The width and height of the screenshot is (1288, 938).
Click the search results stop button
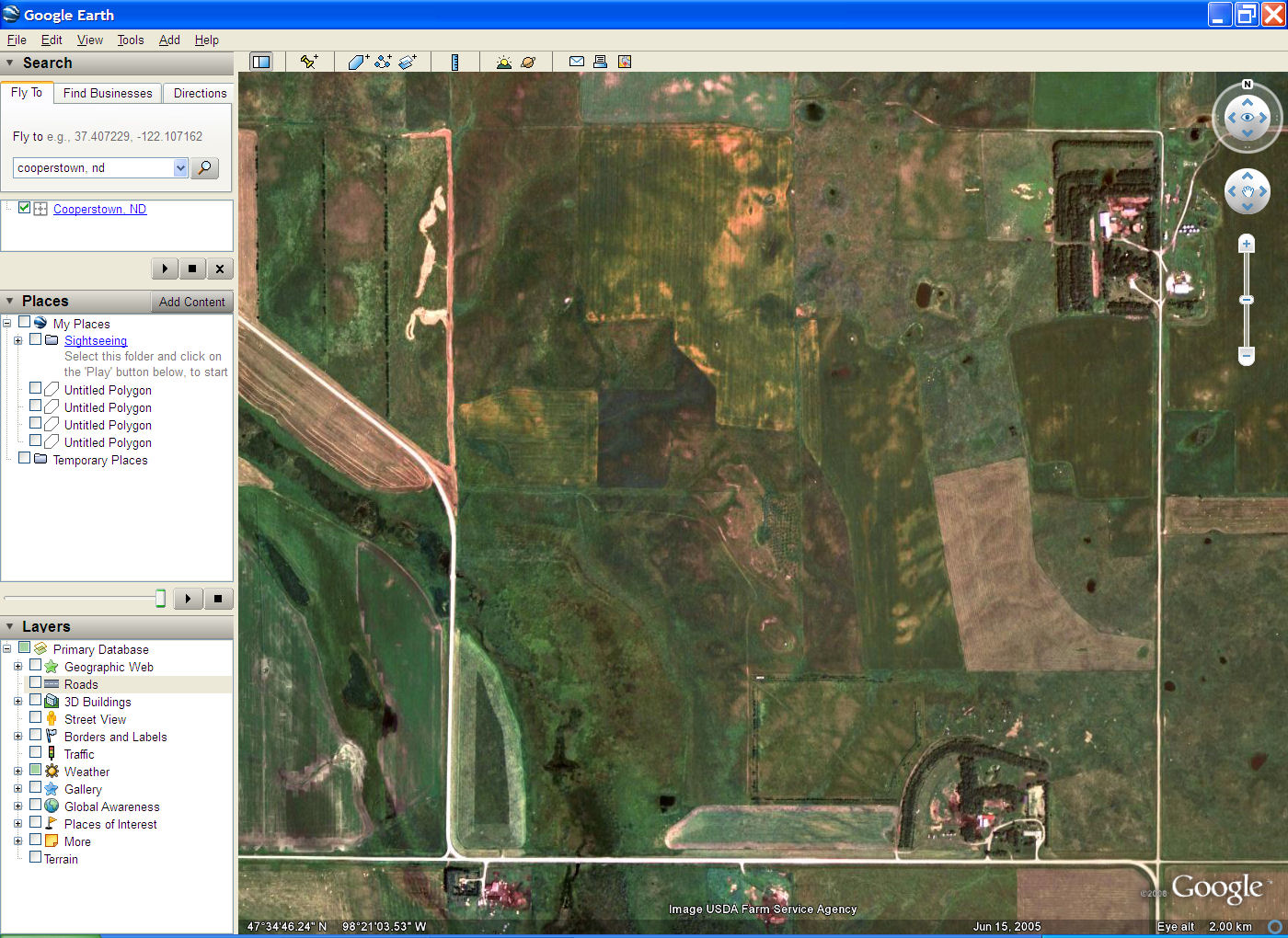(192, 269)
